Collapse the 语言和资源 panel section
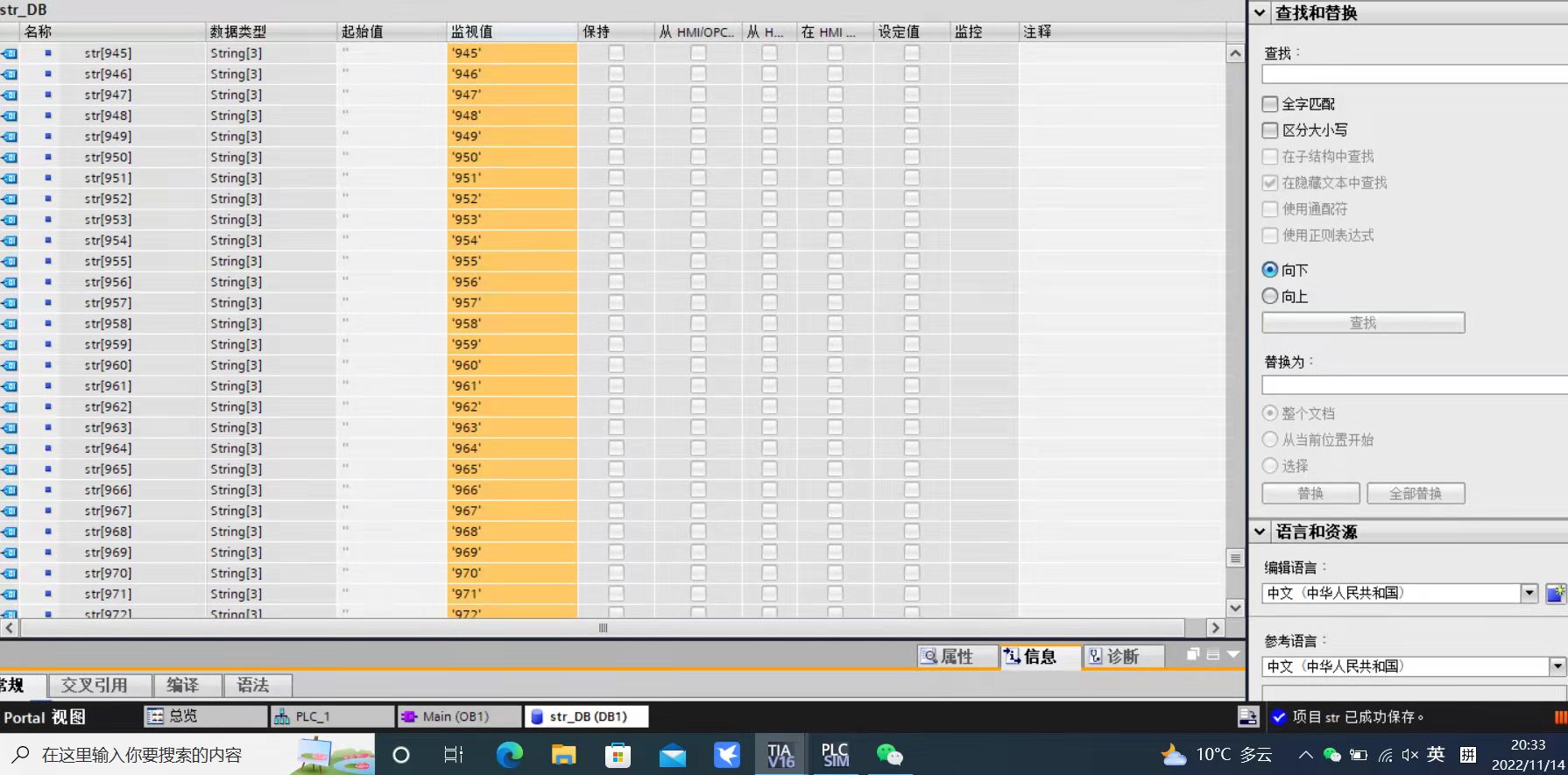This screenshot has width=1568, height=775. 1260,532
